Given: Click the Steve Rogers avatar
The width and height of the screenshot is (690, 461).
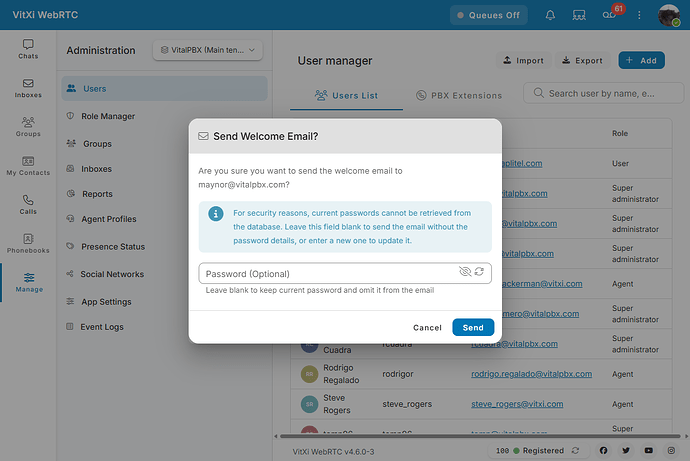Looking at the screenshot, I should point(309,404).
